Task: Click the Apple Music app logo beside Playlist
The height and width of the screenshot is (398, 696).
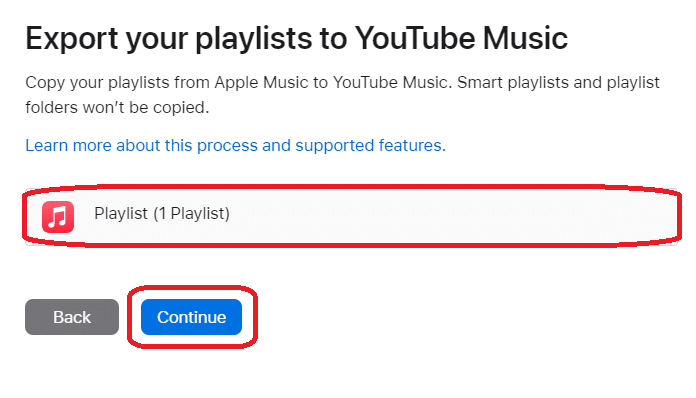Action: point(58,217)
